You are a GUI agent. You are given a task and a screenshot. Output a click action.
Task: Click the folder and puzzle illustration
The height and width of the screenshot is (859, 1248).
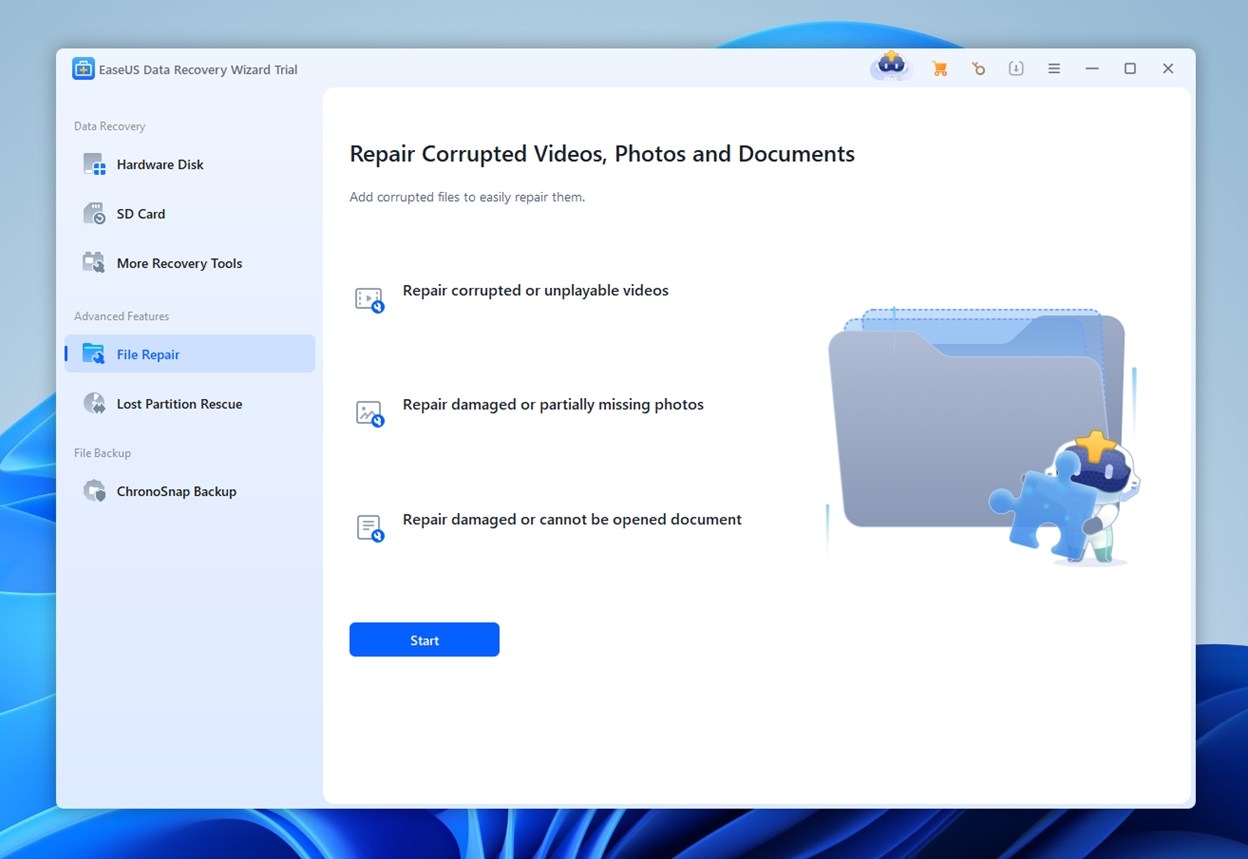[x=984, y=435]
